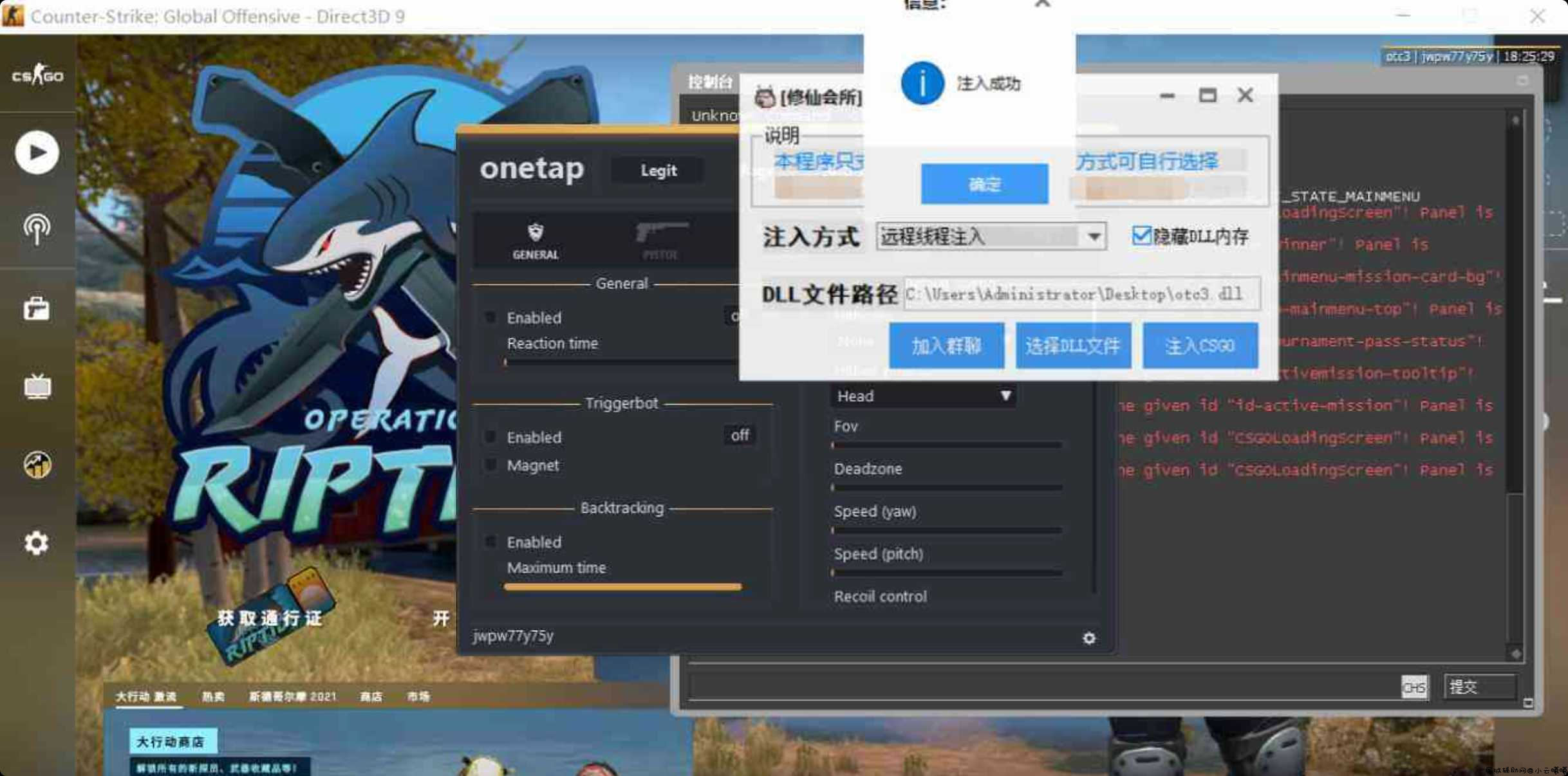Click the Triggerbot 'off' keybind selector

(x=740, y=436)
